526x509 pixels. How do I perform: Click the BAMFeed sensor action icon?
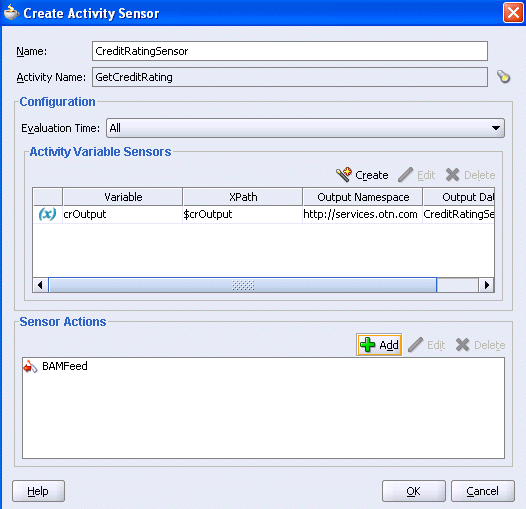(30, 366)
